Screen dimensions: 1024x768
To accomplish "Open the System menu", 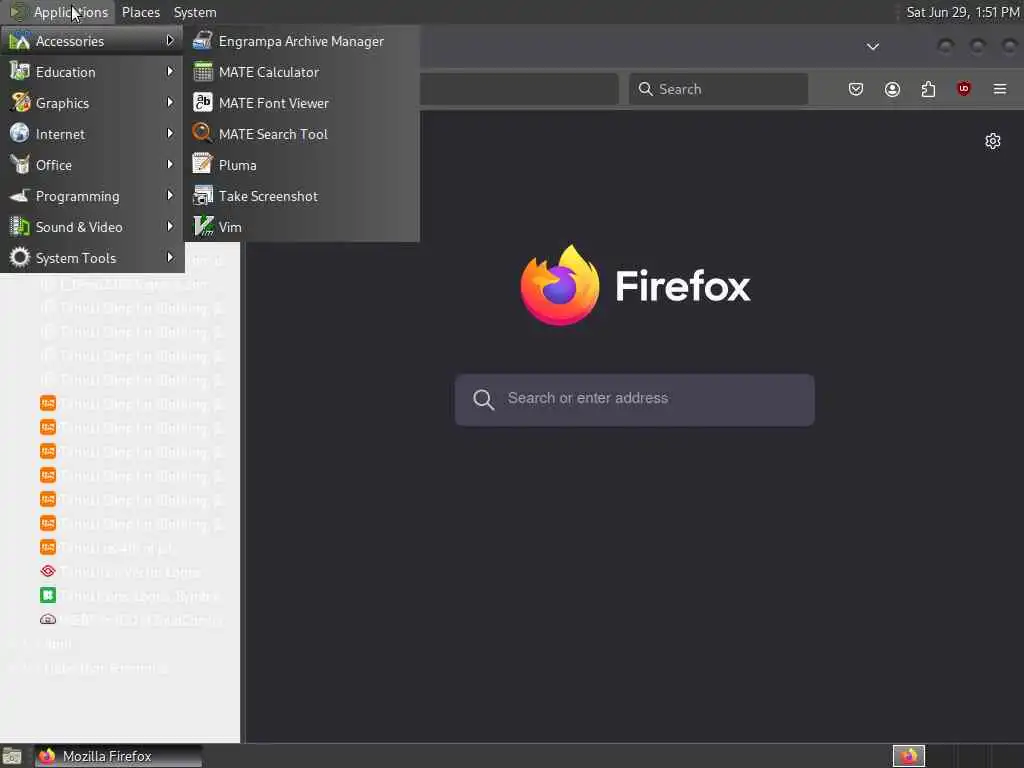I will click(x=195, y=12).
